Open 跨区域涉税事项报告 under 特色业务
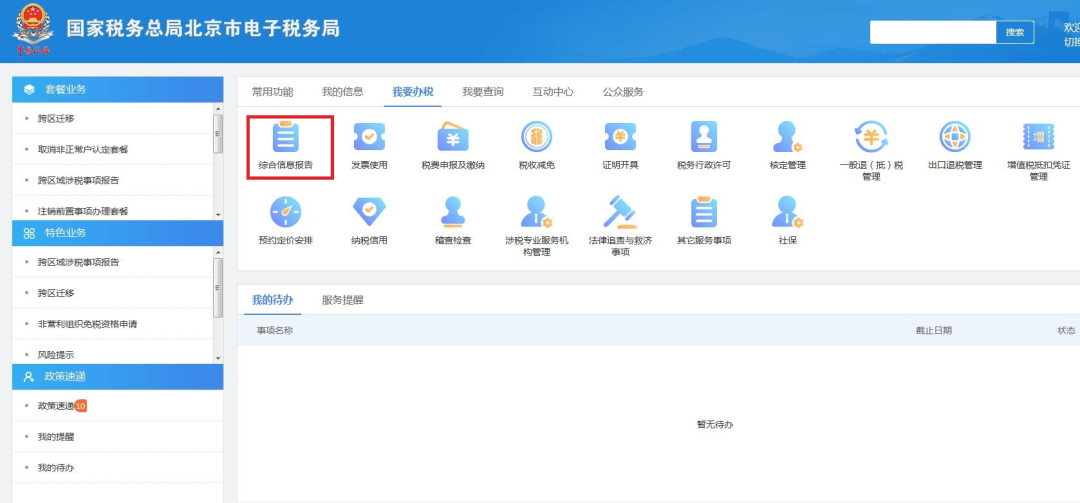Screen dimensions: 1080x503 [79, 263]
